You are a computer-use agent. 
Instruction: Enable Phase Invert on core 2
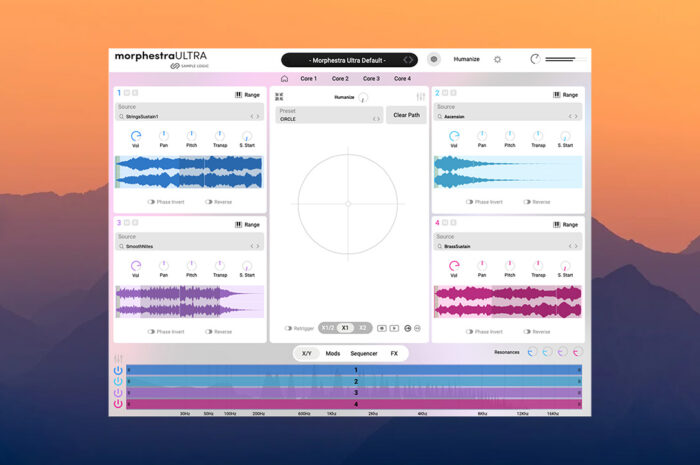469,202
